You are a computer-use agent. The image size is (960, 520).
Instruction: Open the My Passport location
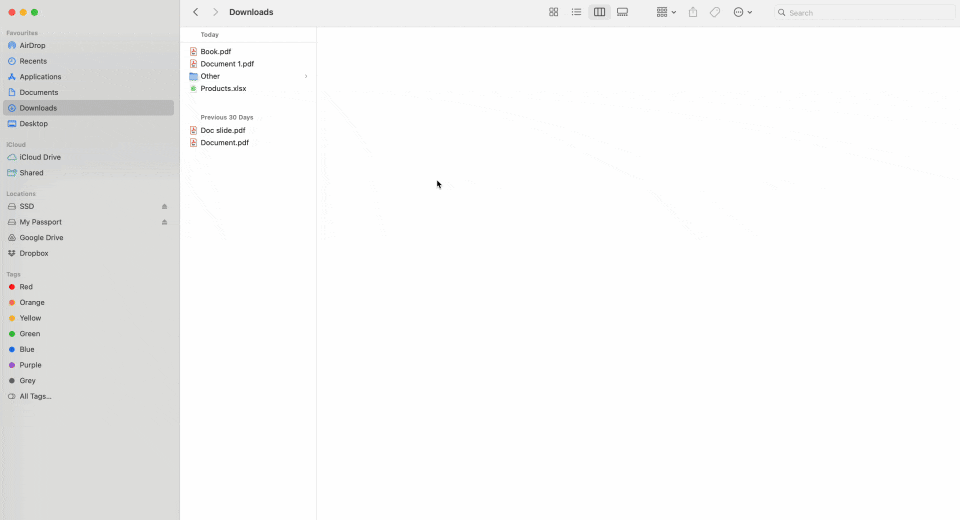tap(88, 222)
